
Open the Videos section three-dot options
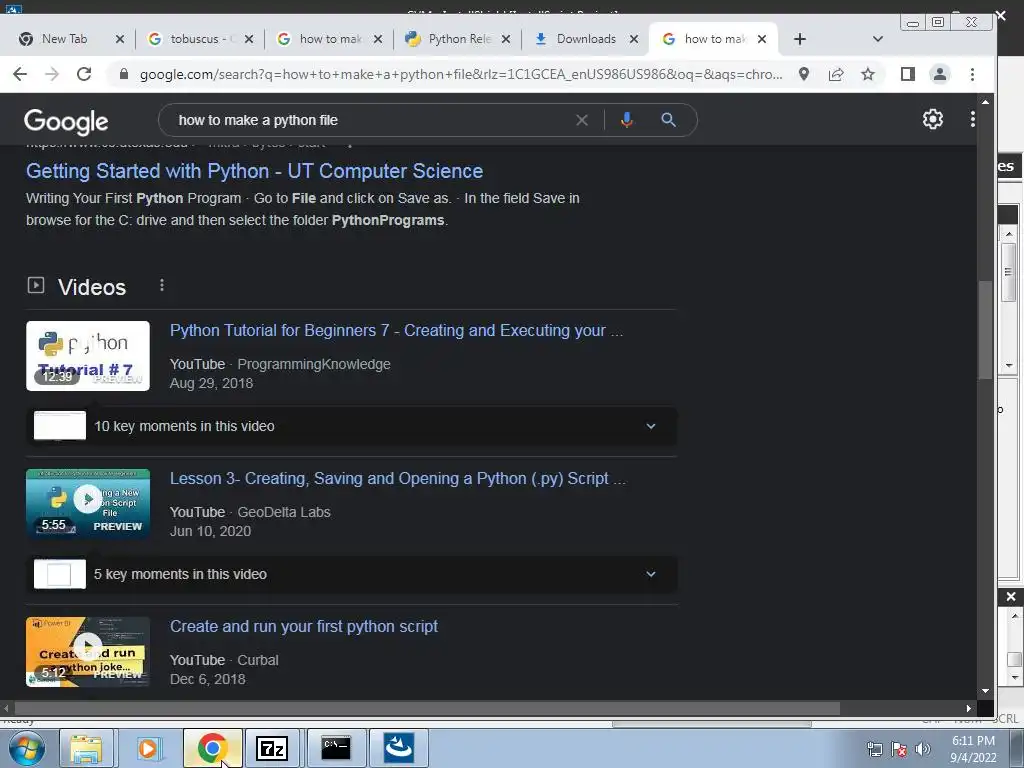coord(162,285)
